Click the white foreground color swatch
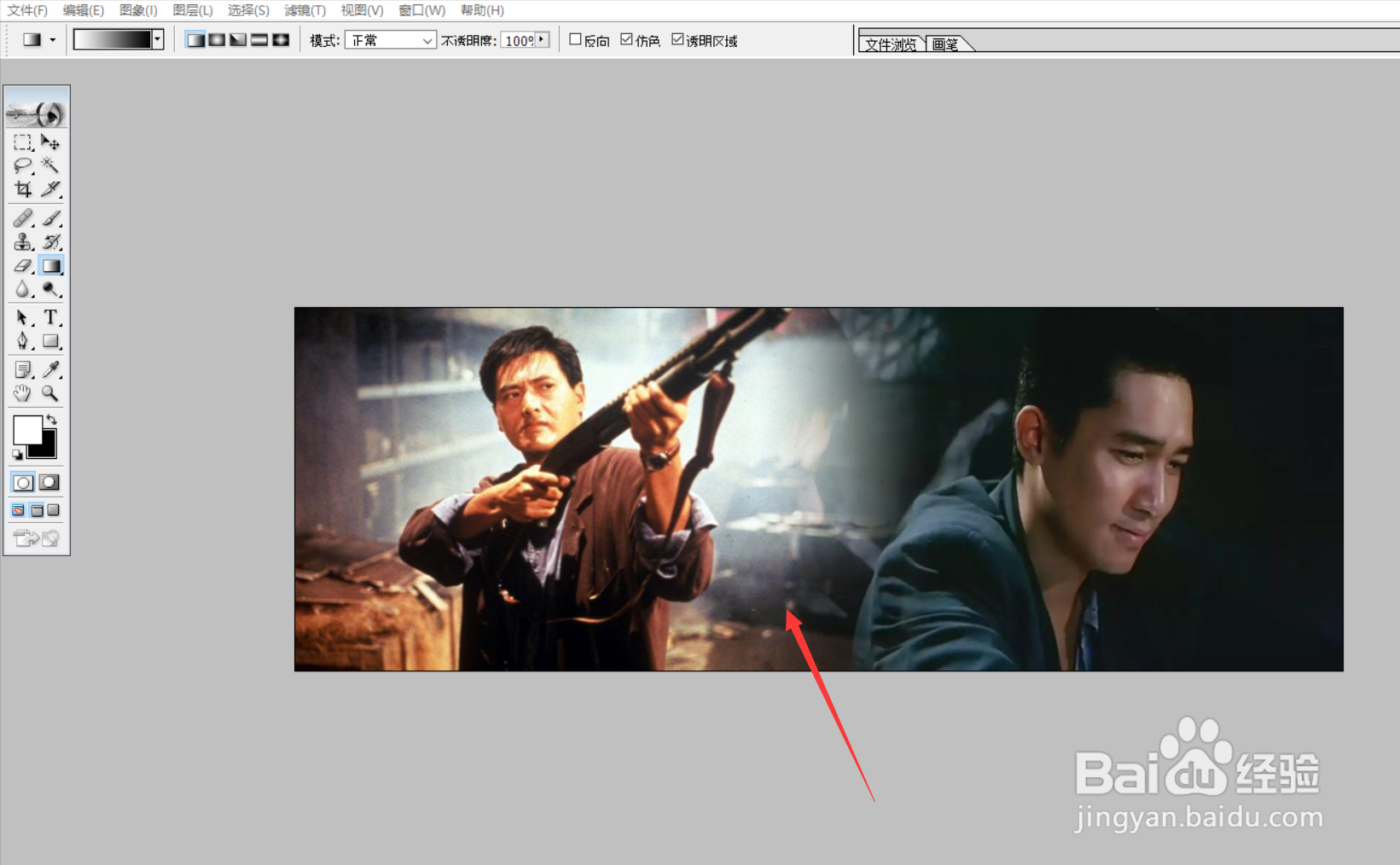 pyautogui.click(x=27, y=429)
